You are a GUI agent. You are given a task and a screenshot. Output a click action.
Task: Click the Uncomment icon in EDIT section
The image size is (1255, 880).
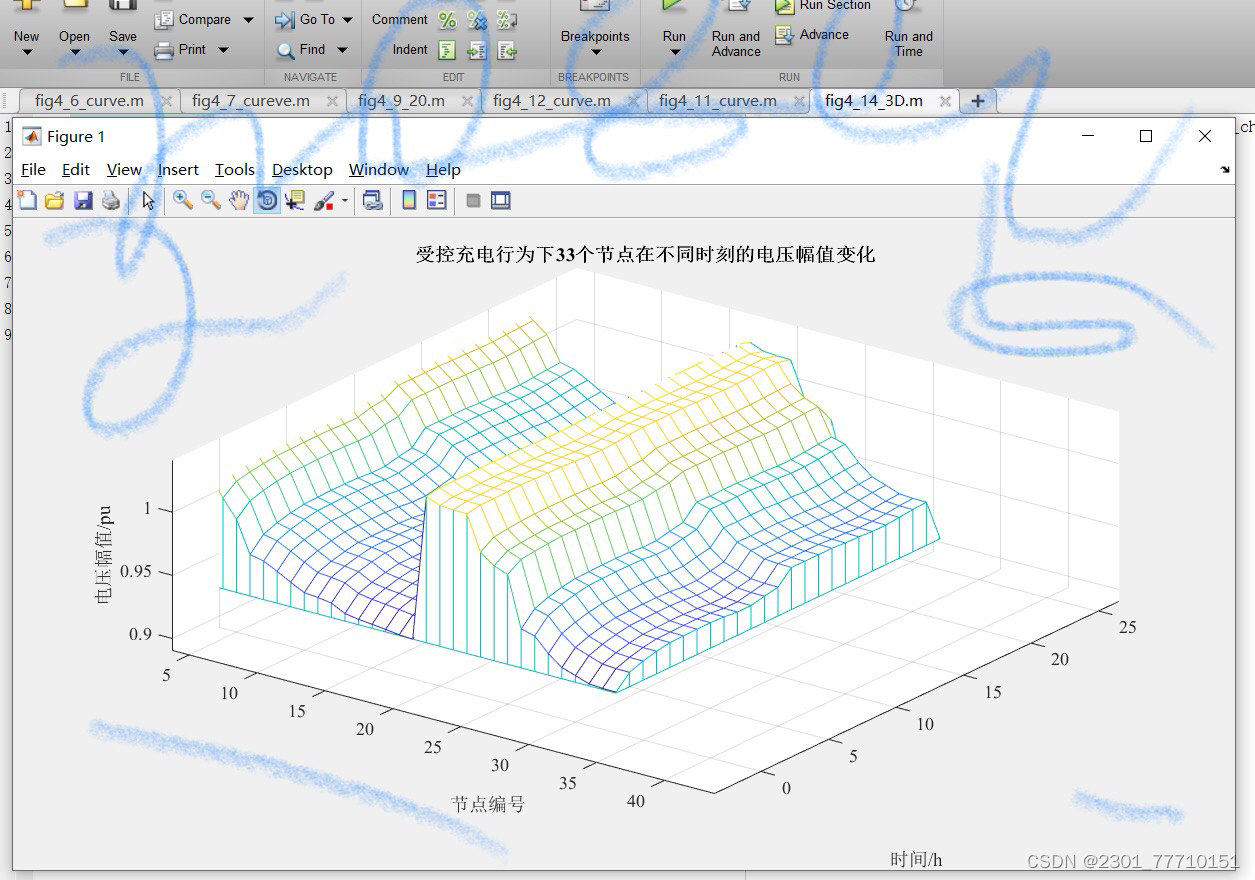click(x=478, y=20)
